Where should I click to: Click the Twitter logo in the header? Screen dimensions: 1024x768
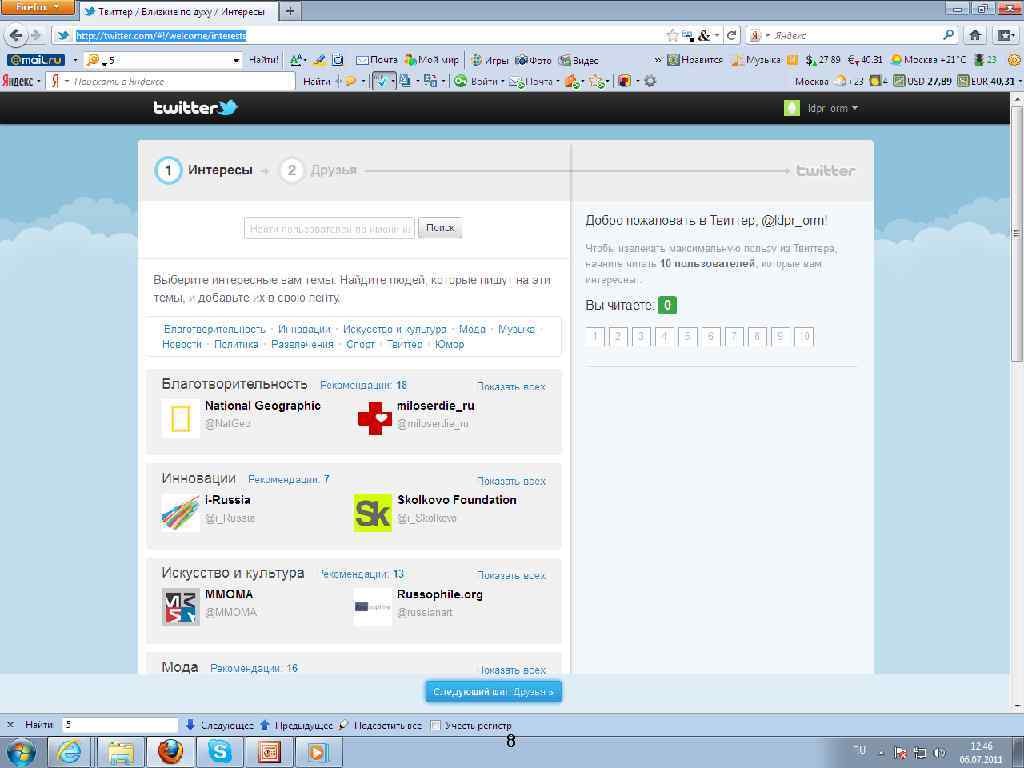tap(195, 108)
